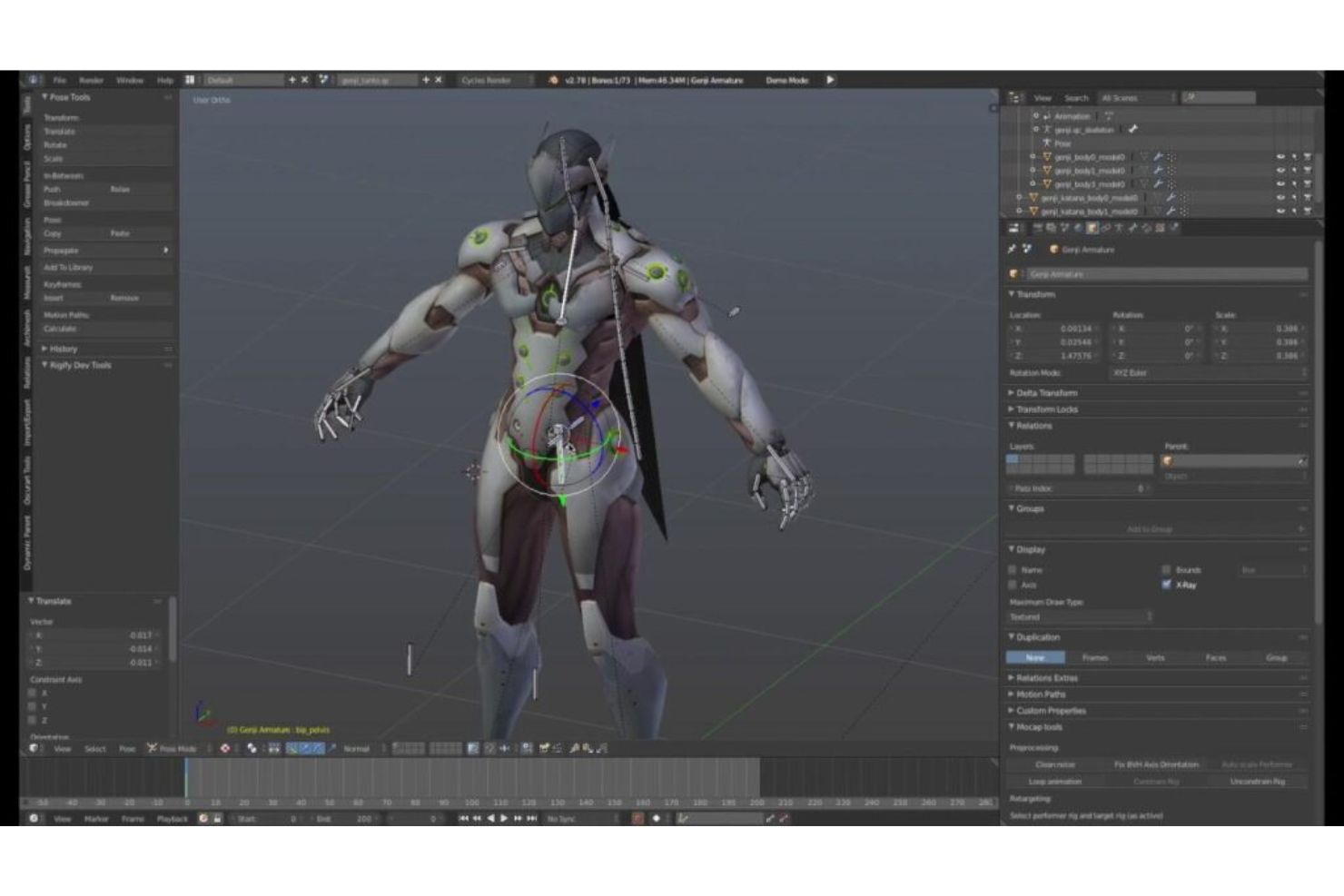Open the Cycles Render engine dropdown

click(x=496, y=80)
